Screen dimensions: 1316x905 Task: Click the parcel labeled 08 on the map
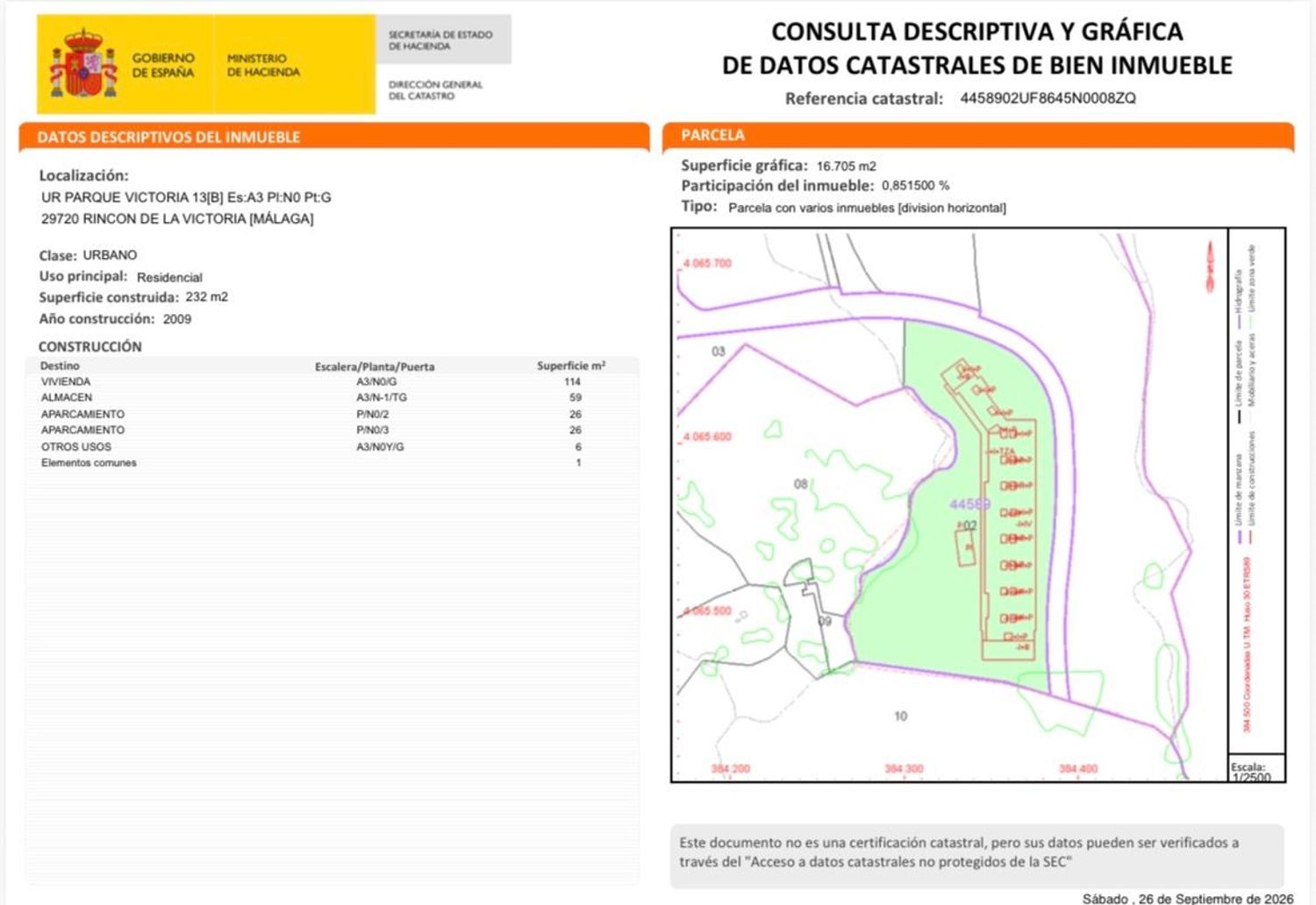click(800, 483)
